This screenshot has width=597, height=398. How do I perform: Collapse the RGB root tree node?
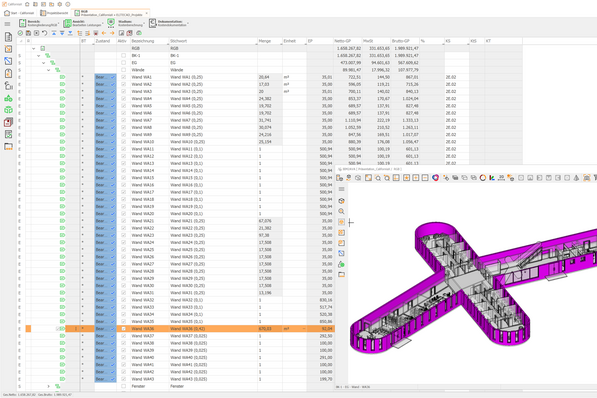tap(34, 48)
